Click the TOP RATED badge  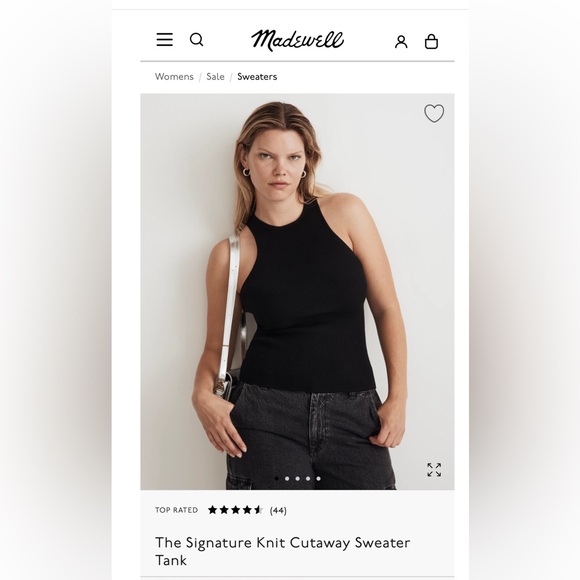176,510
